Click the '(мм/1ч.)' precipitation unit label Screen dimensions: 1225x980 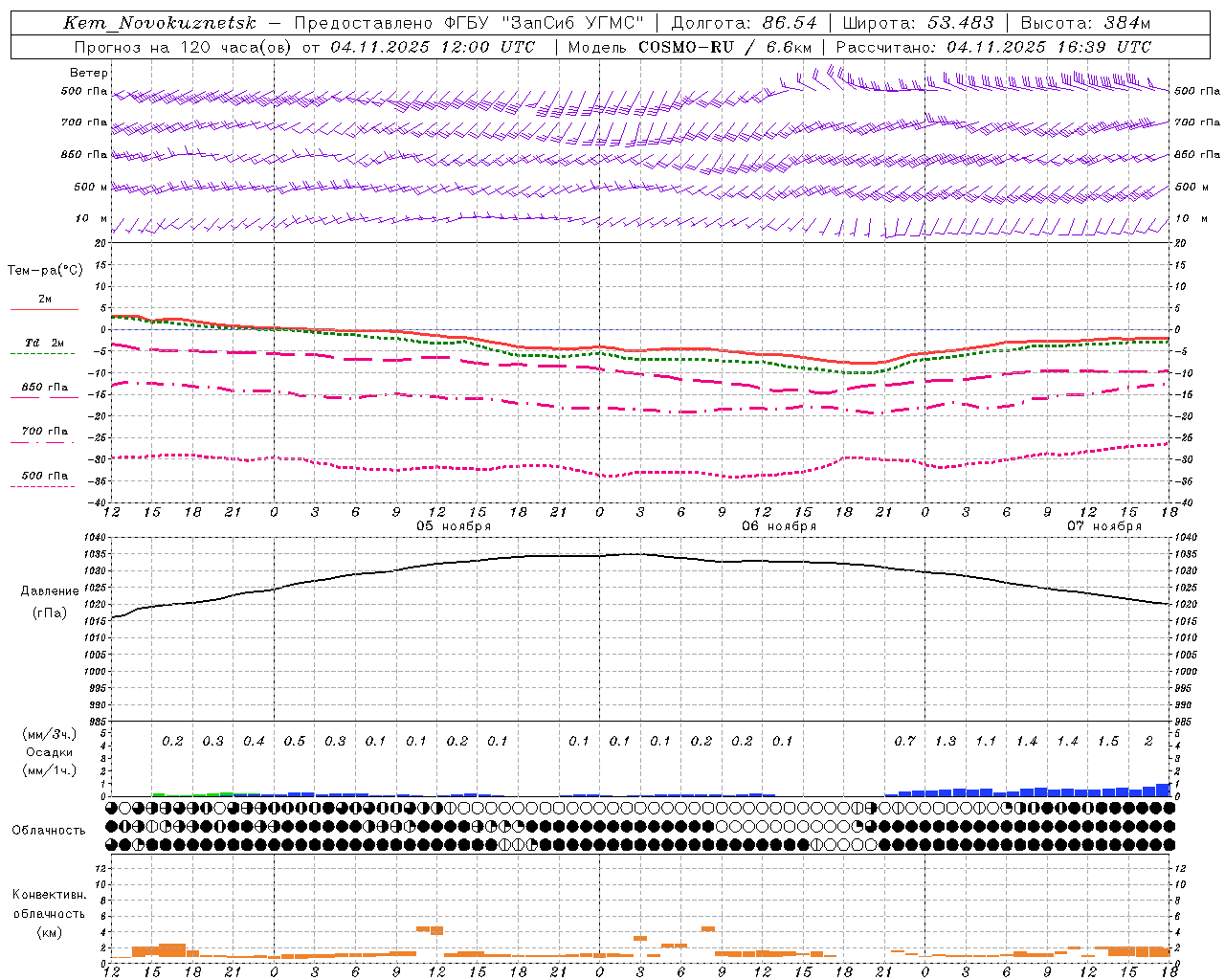coord(50,770)
